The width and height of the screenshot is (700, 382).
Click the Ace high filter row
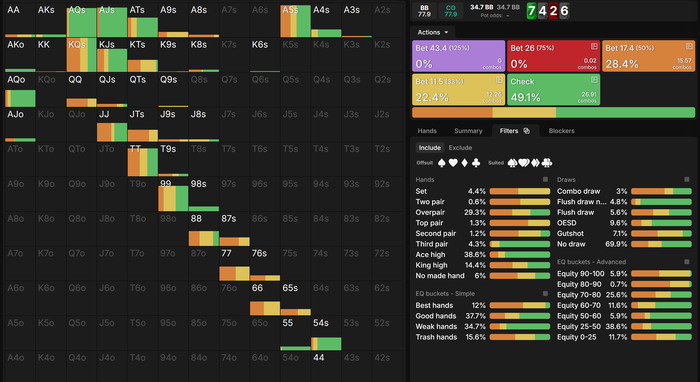pyautogui.click(x=483, y=255)
